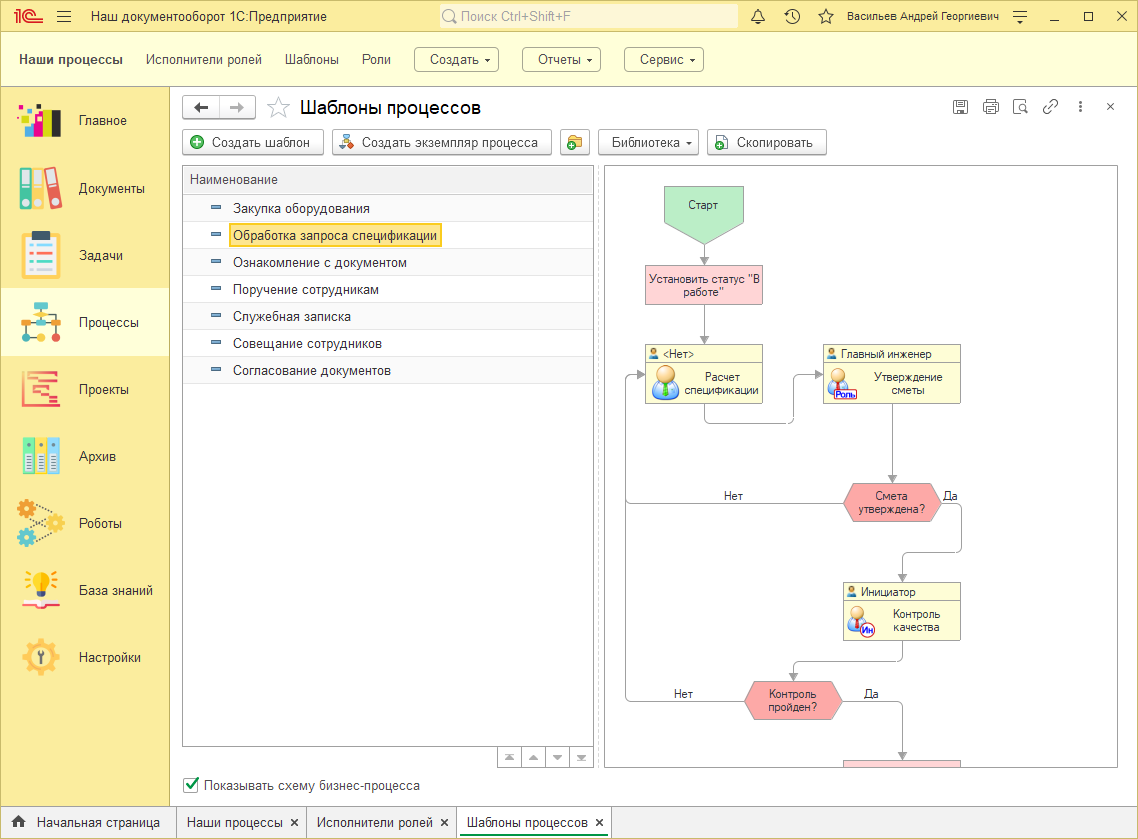Select Утверждение сметы task node

tap(891, 374)
